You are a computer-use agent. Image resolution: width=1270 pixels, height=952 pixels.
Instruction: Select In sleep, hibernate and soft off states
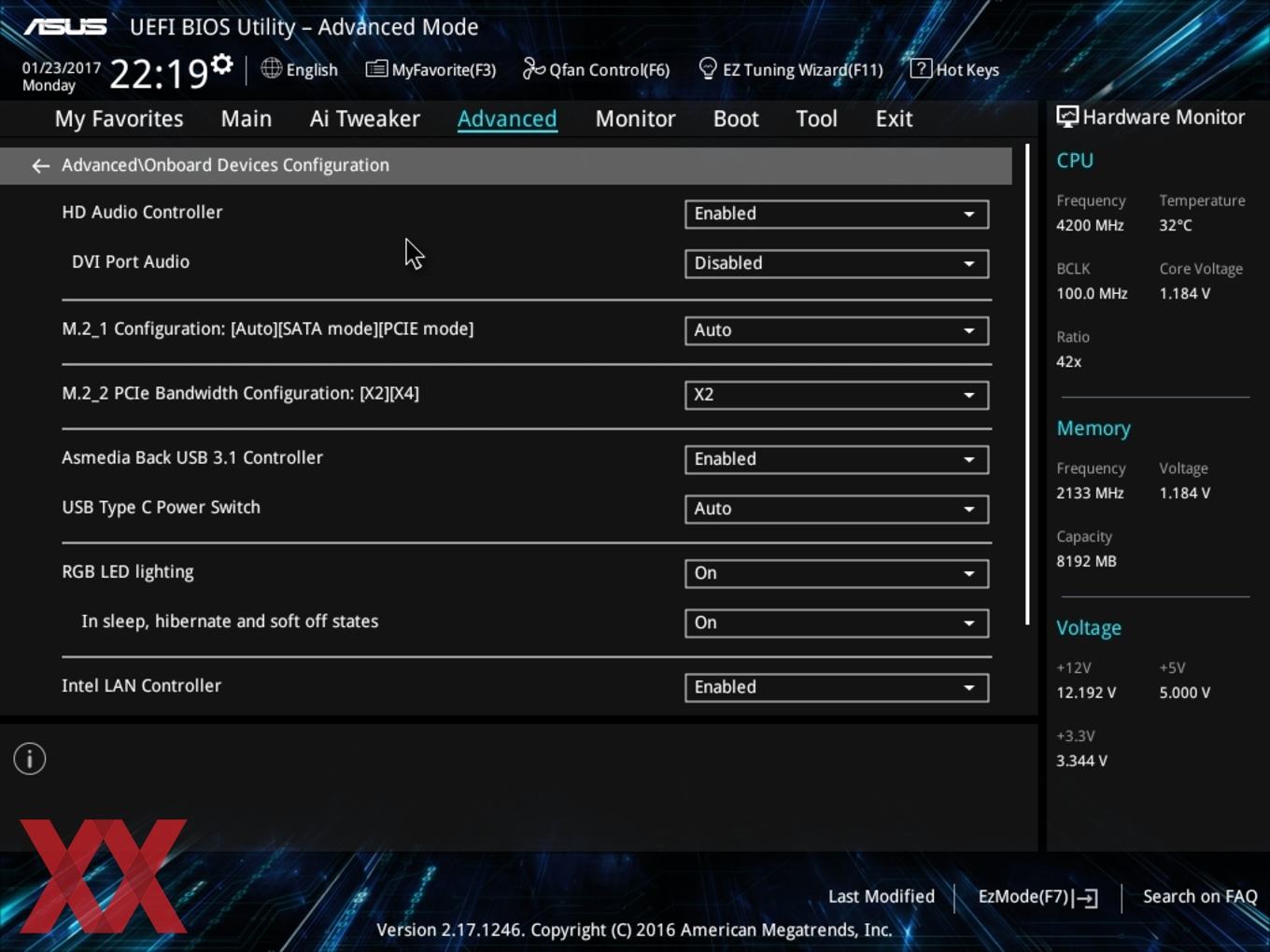point(230,622)
